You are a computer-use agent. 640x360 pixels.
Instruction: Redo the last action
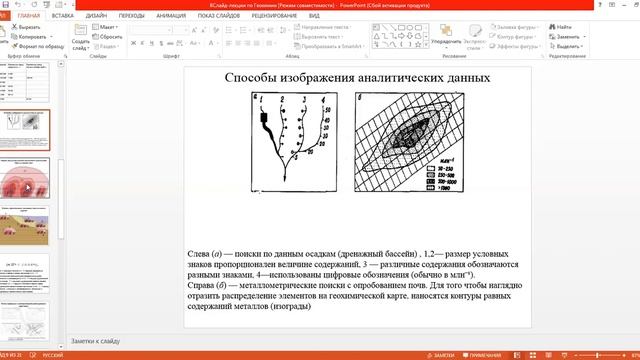pyautogui.click(x=34, y=4)
